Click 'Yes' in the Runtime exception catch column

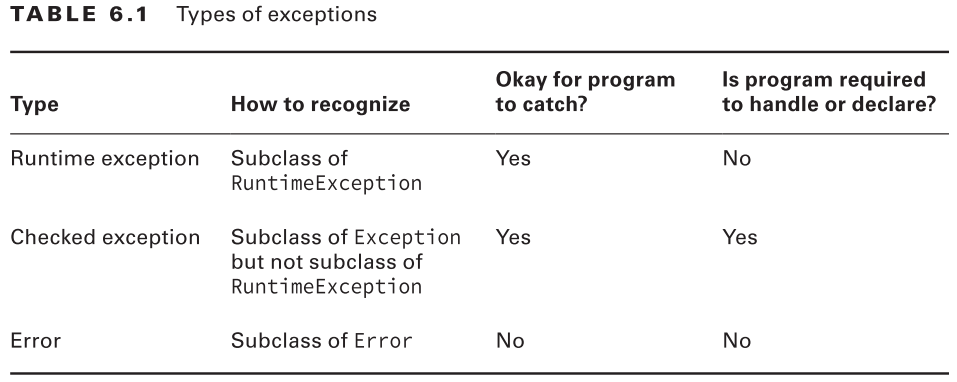coord(513,159)
